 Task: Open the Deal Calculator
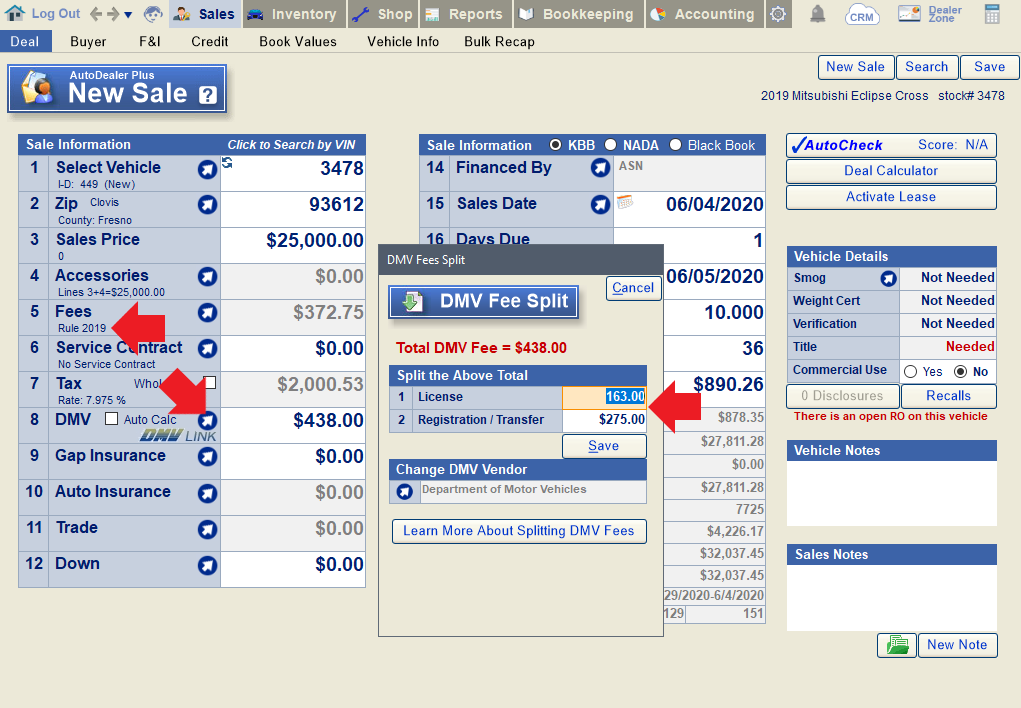(891, 171)
